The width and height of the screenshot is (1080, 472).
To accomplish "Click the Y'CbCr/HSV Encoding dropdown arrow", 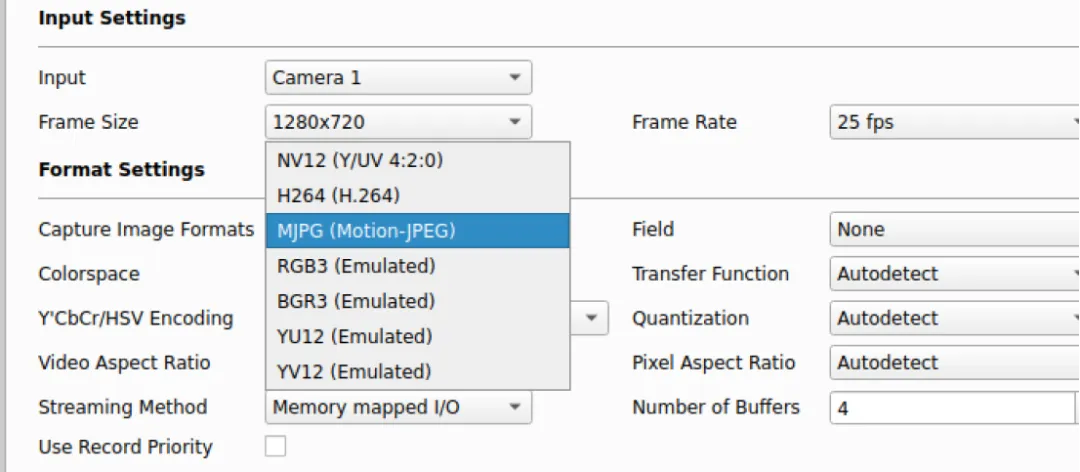I will coord(591,318).
